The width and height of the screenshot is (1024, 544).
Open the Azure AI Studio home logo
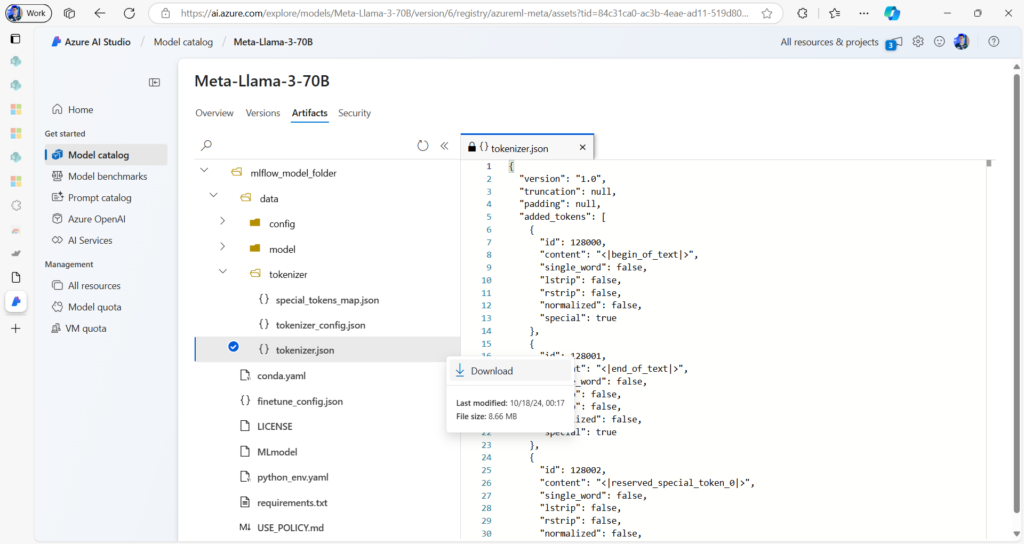tap(91, 42)
